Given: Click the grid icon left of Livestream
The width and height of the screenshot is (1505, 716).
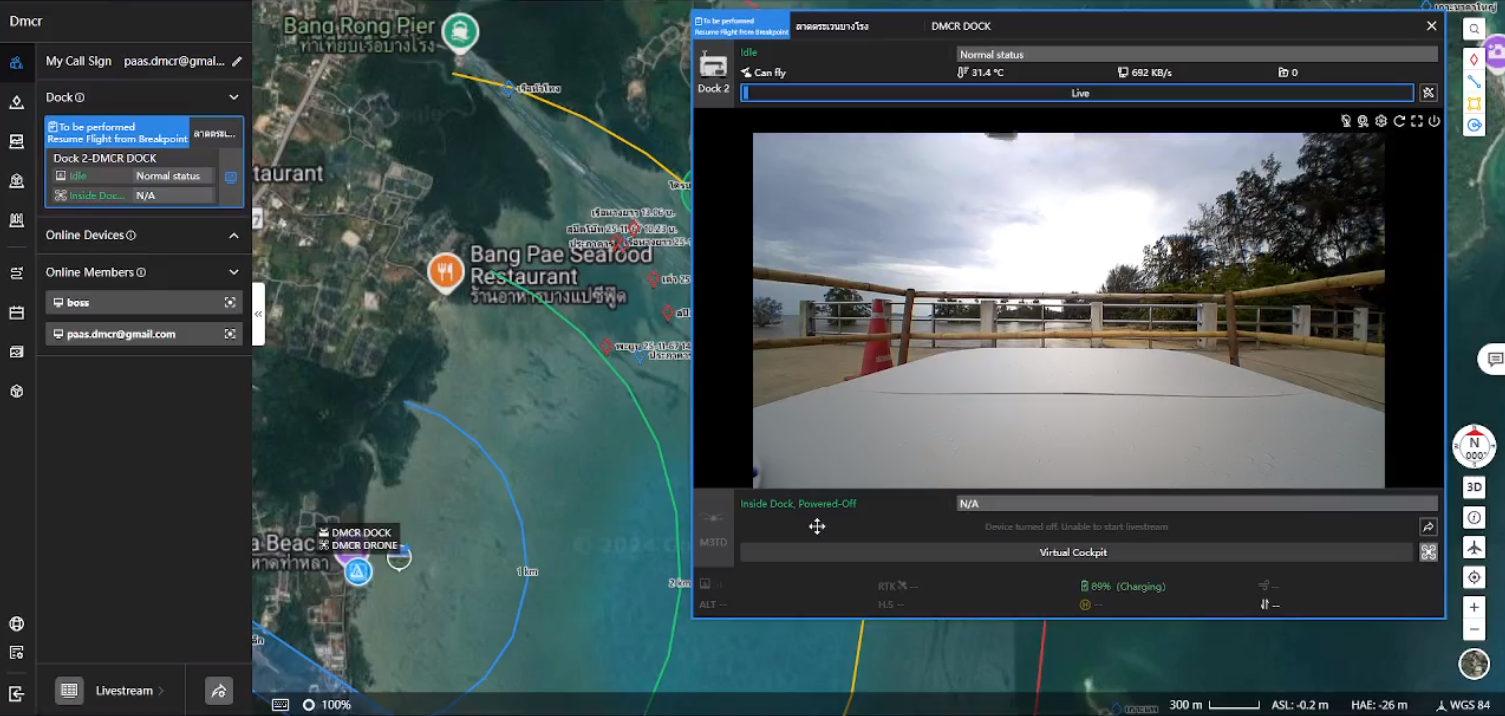Looking at the screenshot, I should point(69,691).
